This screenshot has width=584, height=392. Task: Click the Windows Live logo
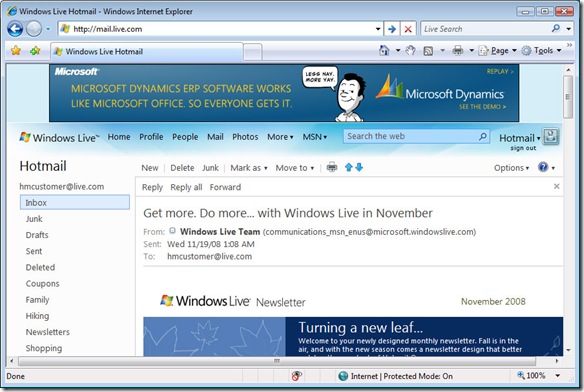click(x=60, y=137)
